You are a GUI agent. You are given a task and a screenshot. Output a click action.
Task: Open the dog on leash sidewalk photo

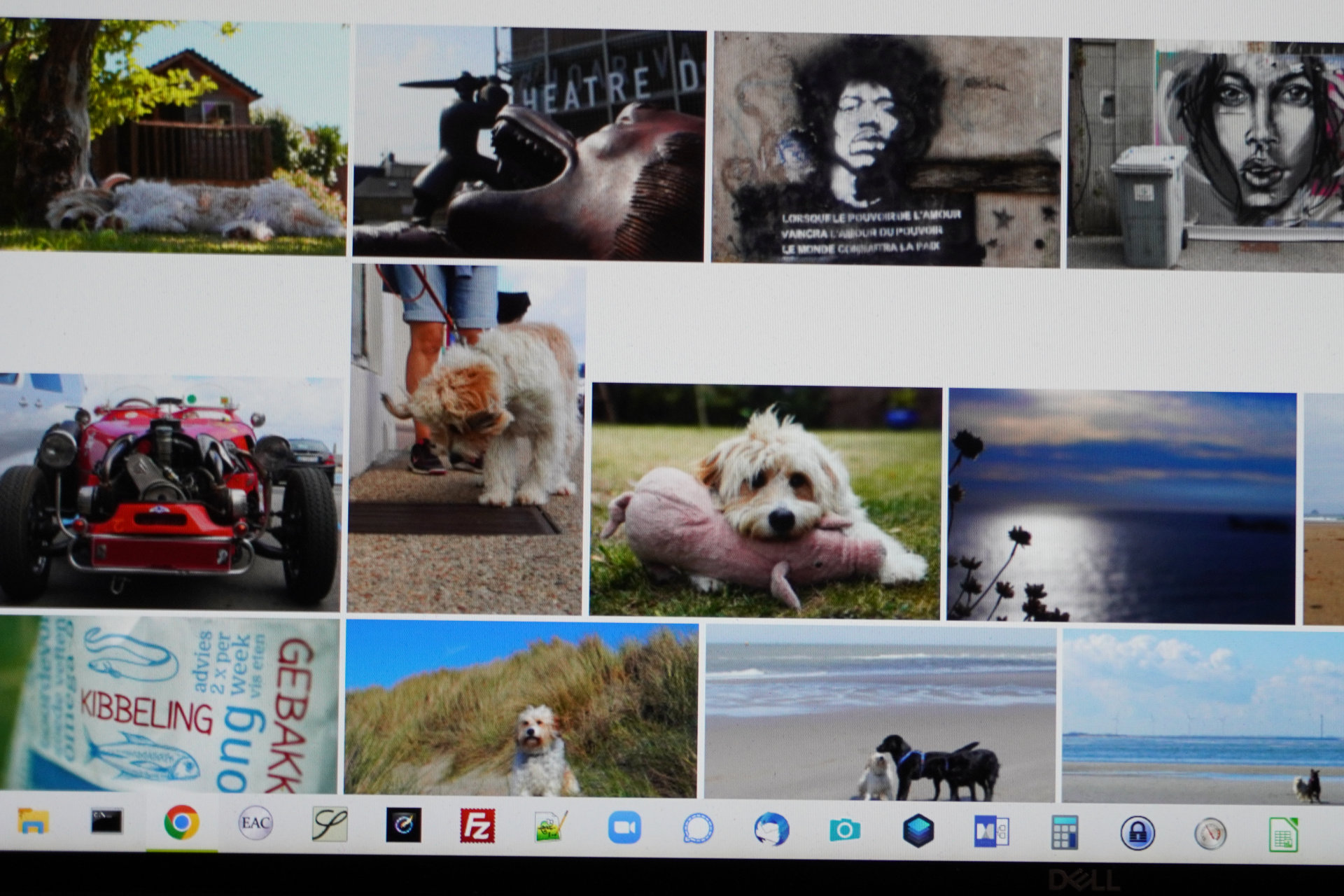point(466,439)
